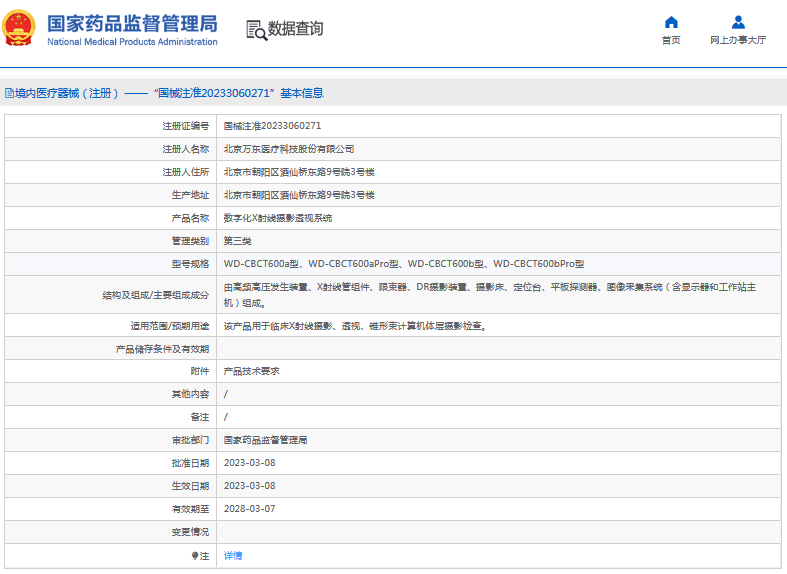The height and width of the screenshot is (574, 787).
Task: Open the 网上办事大厅 user icon
Action: click(x=738, y=22)
